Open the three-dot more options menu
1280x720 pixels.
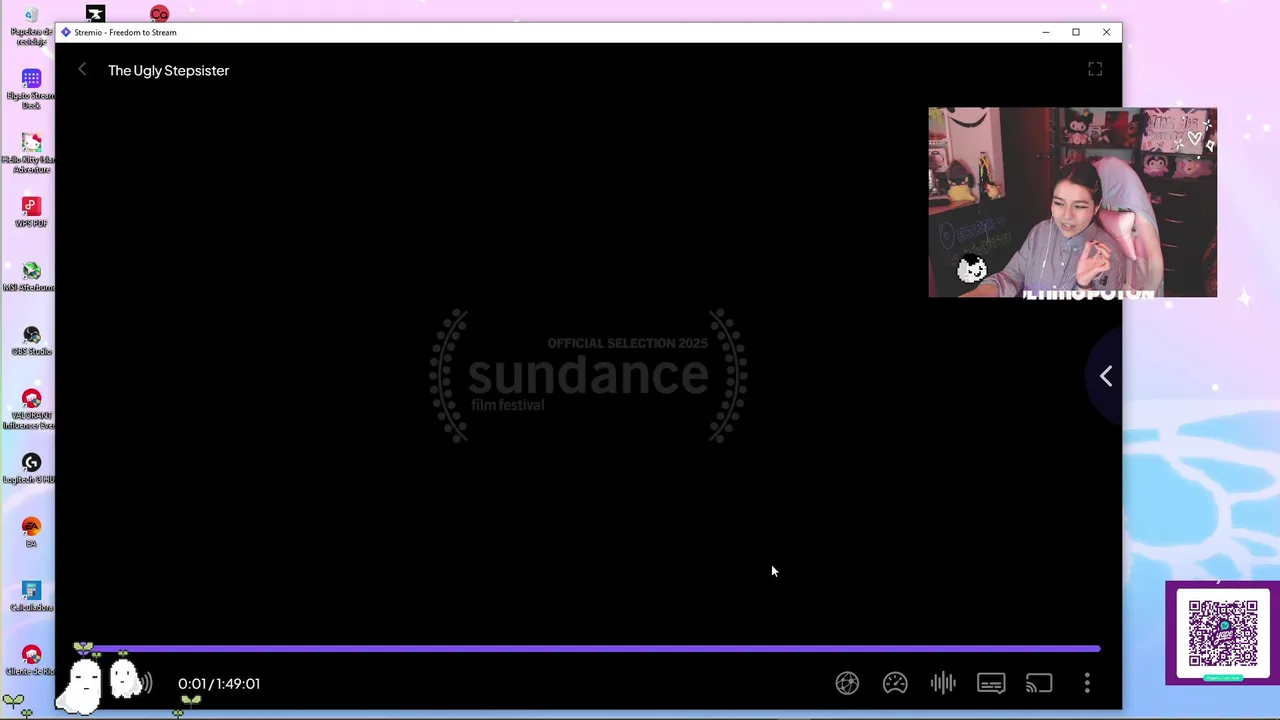pos(1087,683)
